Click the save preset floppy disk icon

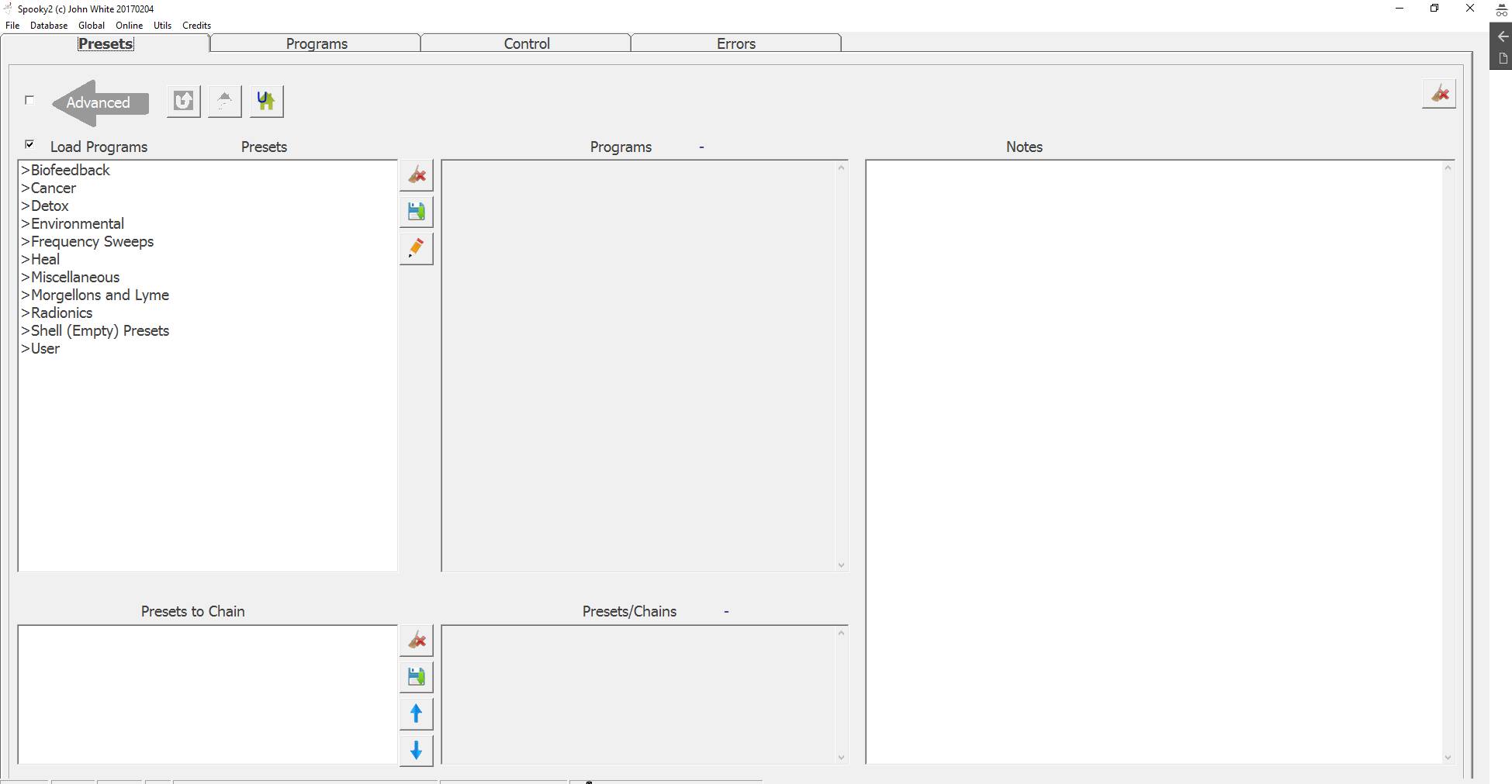click(x=416, y=211)
